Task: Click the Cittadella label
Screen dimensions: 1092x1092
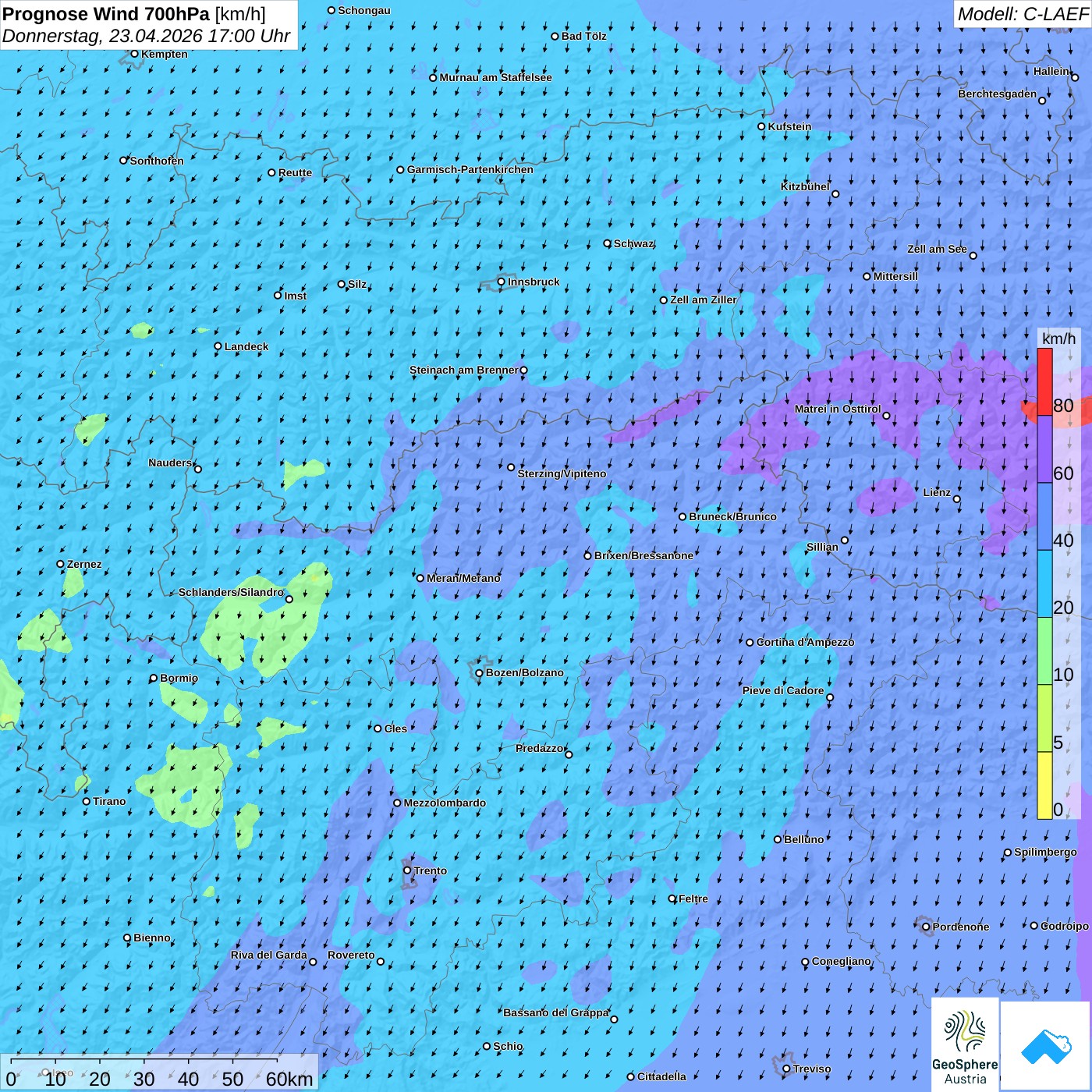Action: pyautogui.click(x=661, y=1076)
